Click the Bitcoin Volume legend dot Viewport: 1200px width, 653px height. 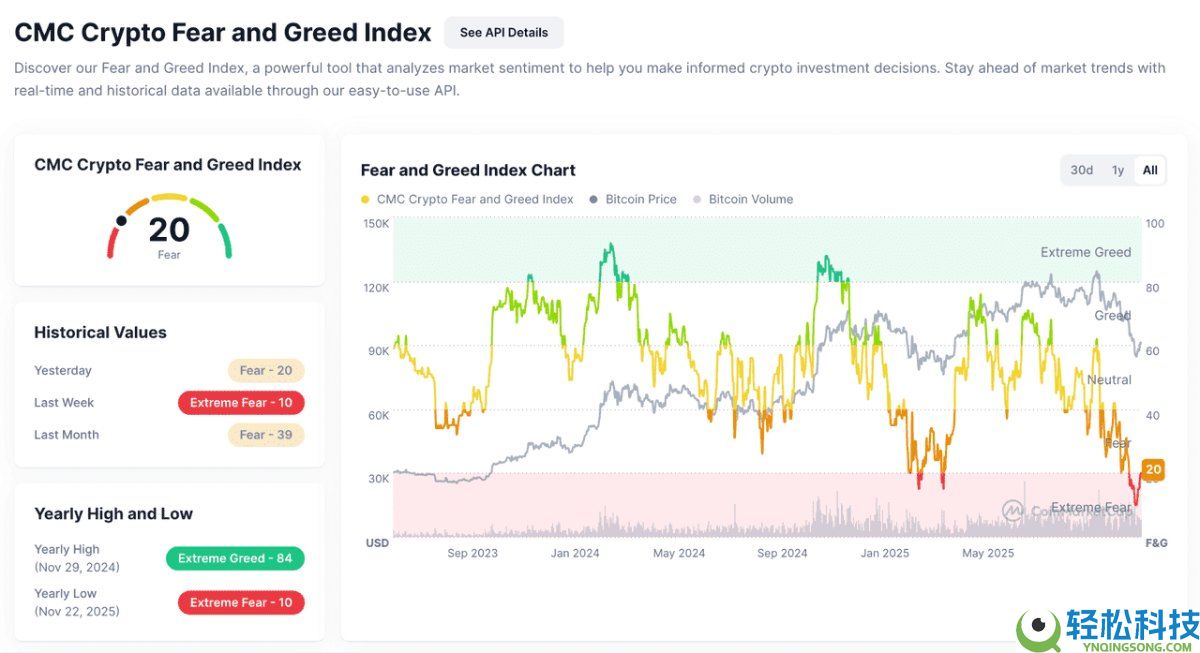[697, 199]
